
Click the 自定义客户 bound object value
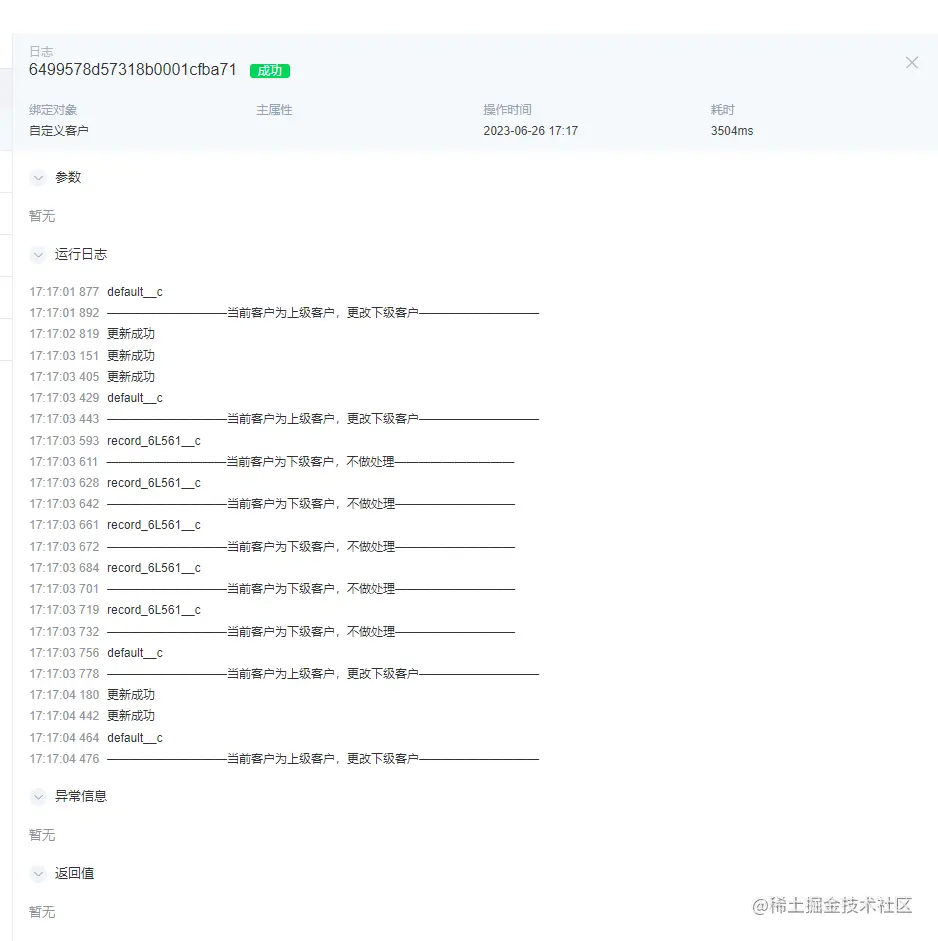coord(59,131)
